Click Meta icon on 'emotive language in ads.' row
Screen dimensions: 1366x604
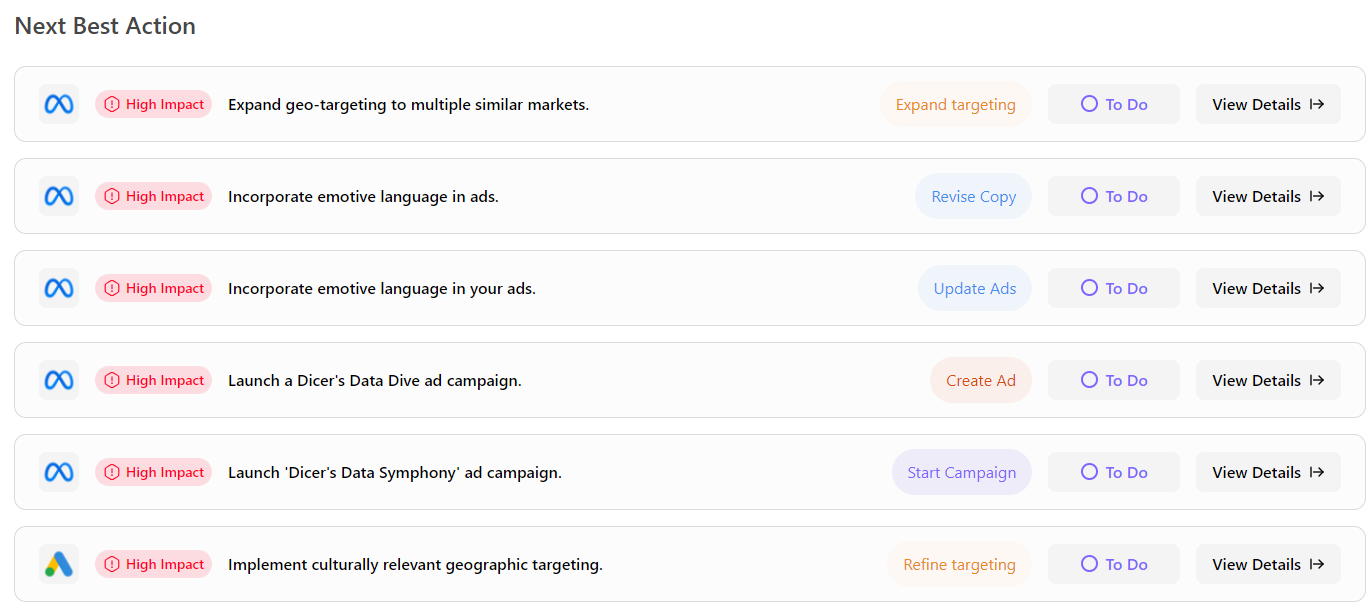click(x=59, y=196)
